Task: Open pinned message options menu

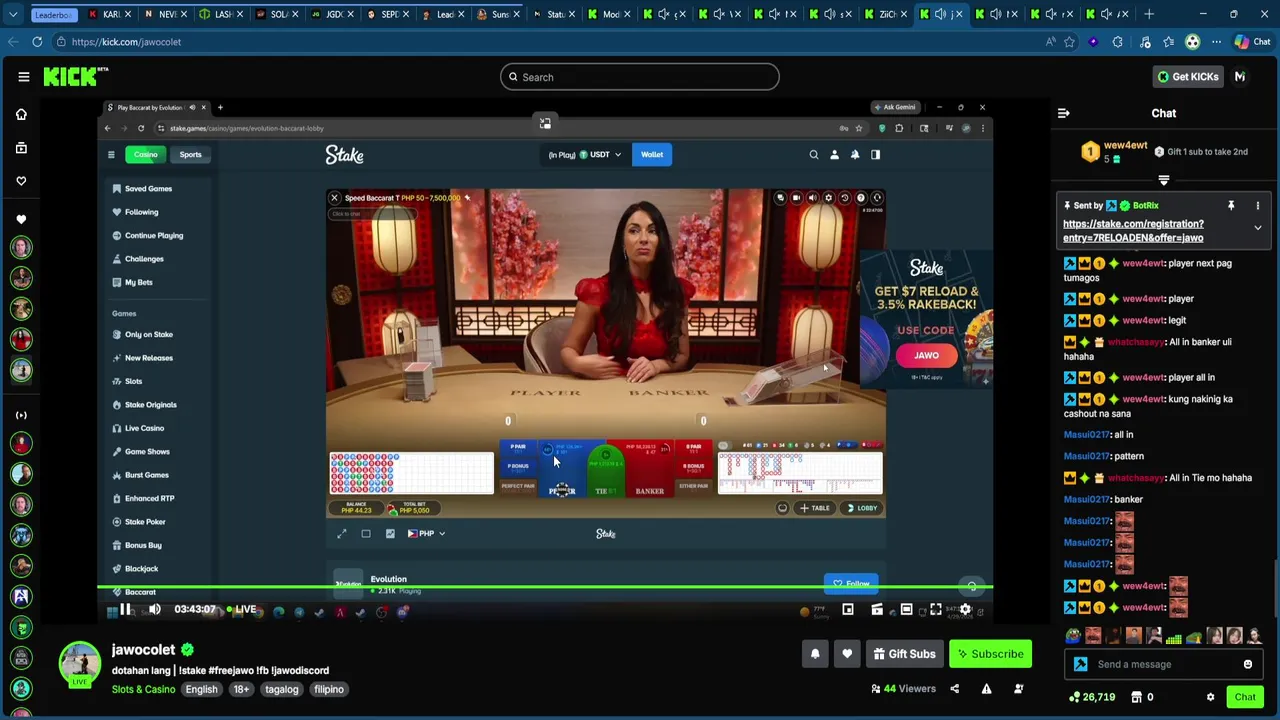Action: (1257, 205)
